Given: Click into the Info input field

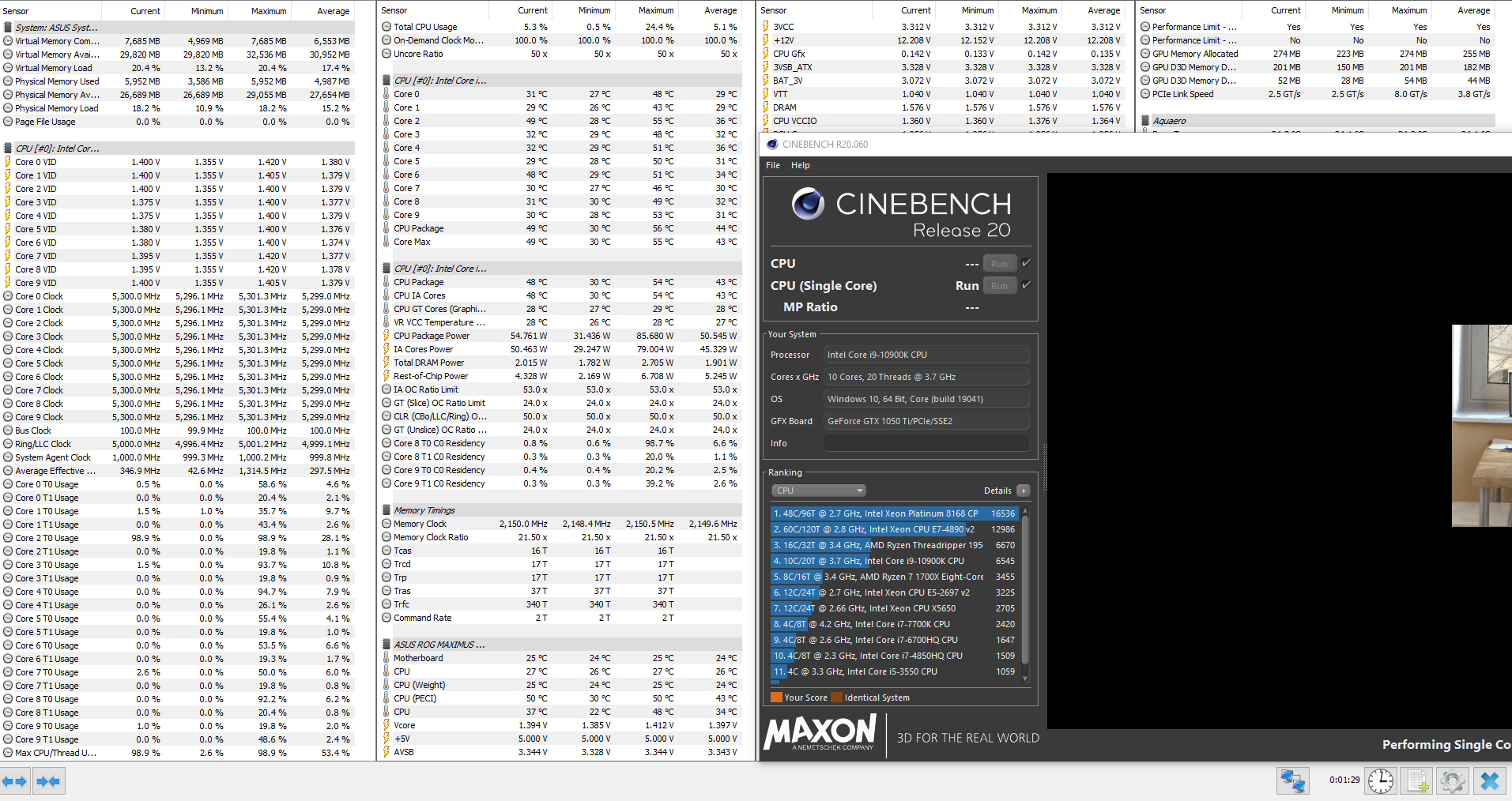Looking at the screenshot, I should coord(926,443).
